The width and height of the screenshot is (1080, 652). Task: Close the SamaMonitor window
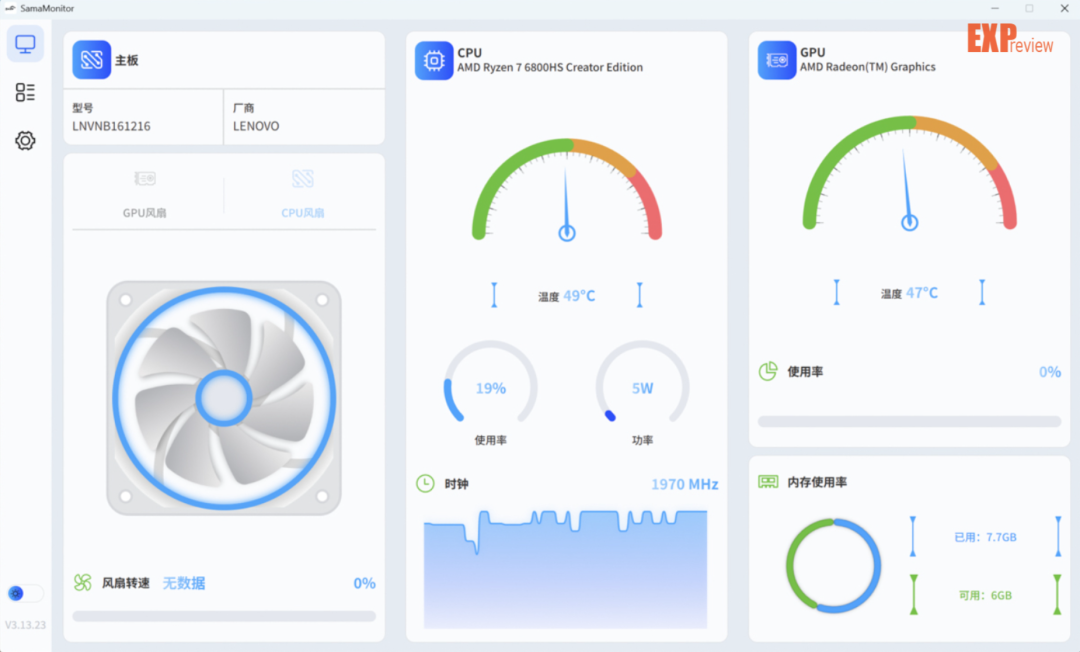[1064, 8]
